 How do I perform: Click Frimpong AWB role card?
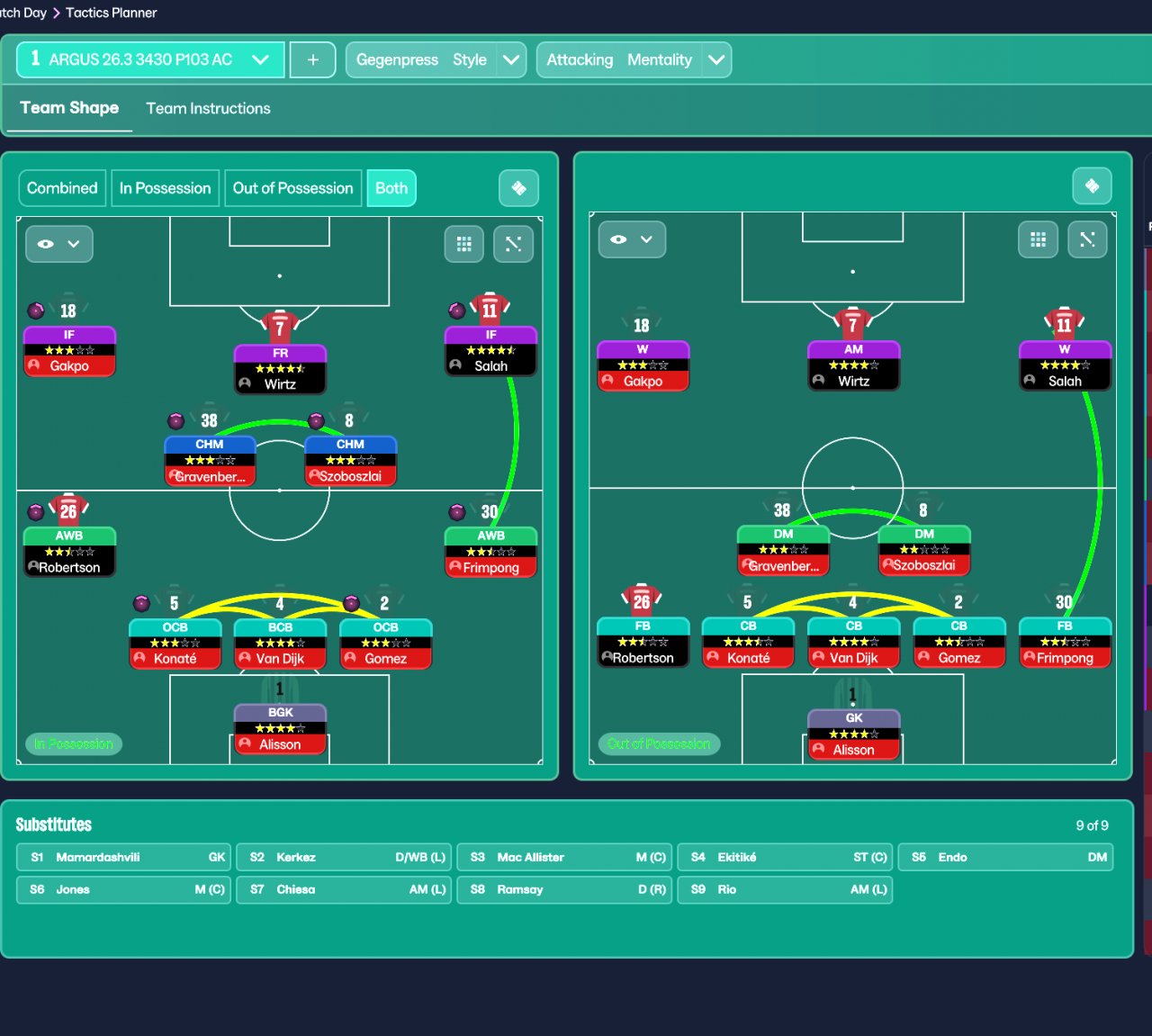click(490, 552)
